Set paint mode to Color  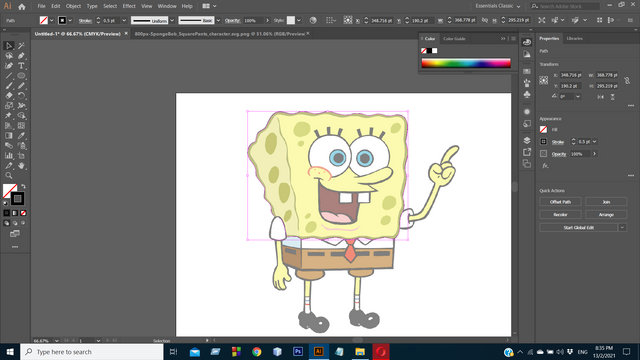click(7, 213)
